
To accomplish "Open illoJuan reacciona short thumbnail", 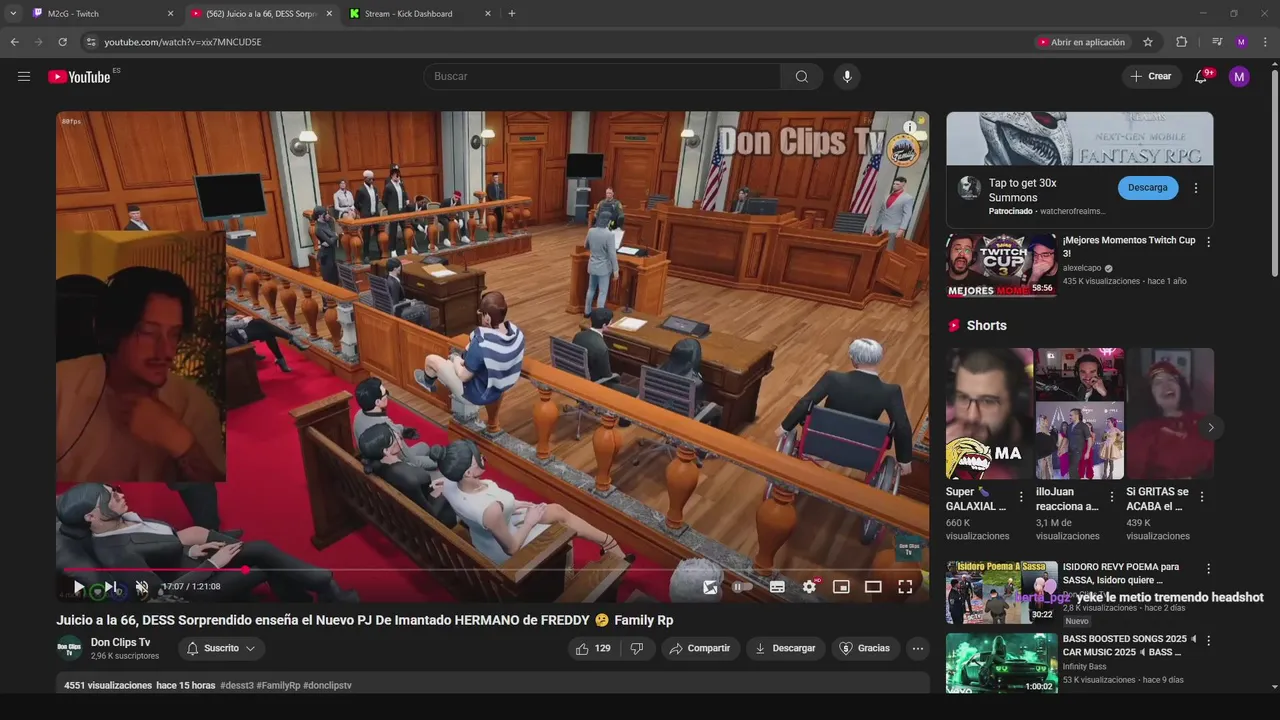I will 1080,413.
